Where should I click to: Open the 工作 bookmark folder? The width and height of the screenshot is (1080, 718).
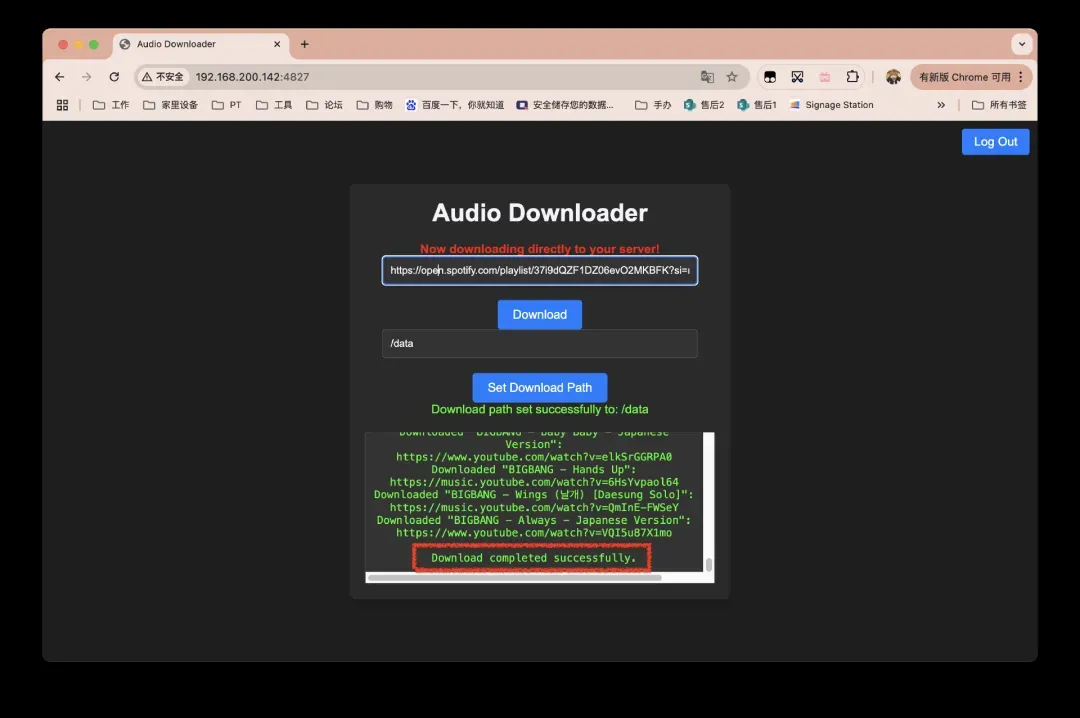point(111,105)
